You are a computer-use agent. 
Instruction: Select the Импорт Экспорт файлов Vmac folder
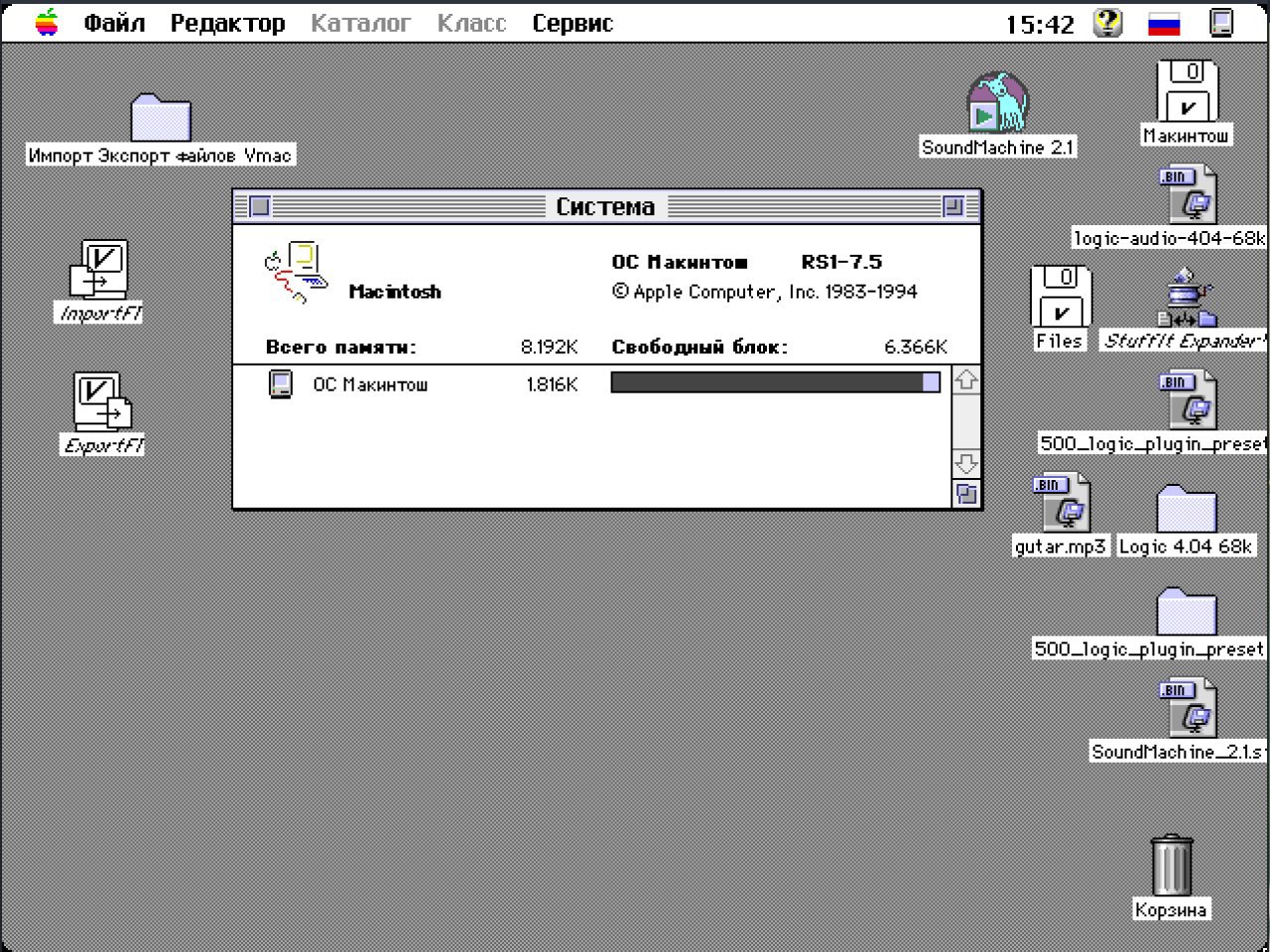(160, 117)
